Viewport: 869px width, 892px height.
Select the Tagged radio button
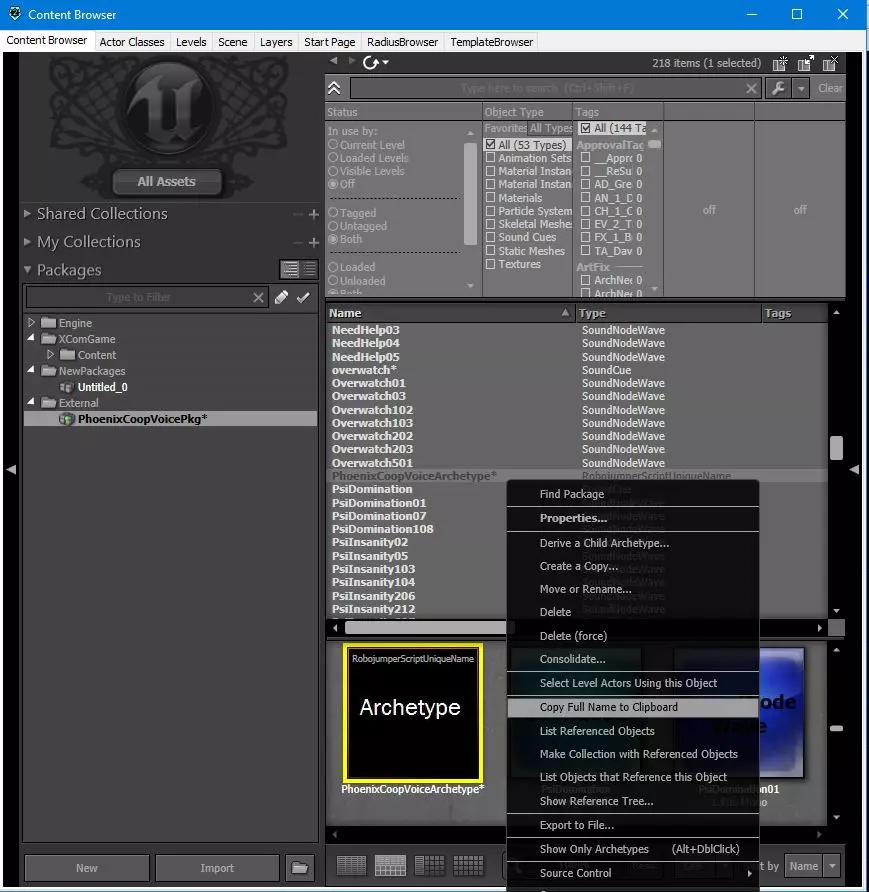(333, 213)
